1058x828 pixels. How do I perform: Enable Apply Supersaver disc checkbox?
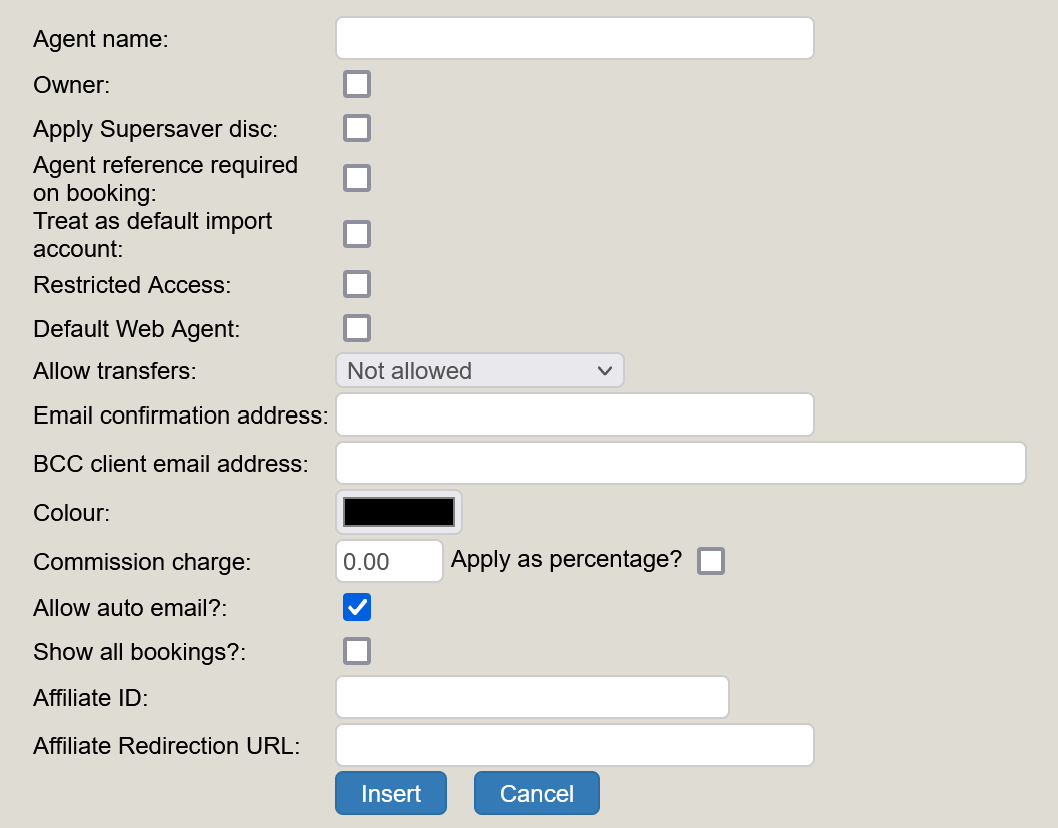[357, 128]
